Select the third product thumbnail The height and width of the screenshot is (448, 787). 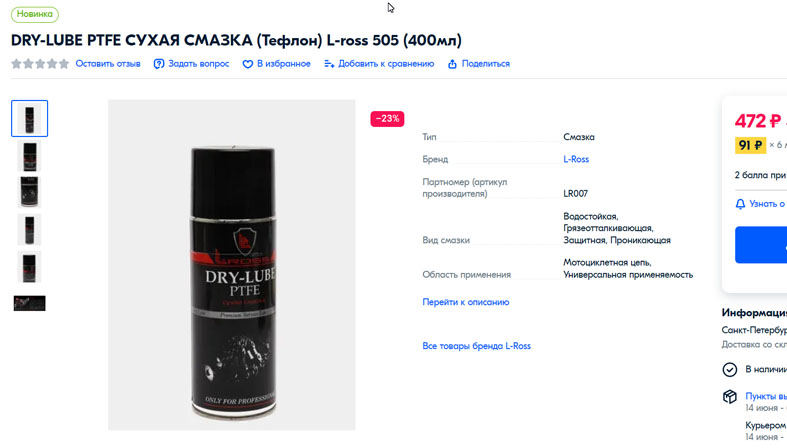click(29, 192)
